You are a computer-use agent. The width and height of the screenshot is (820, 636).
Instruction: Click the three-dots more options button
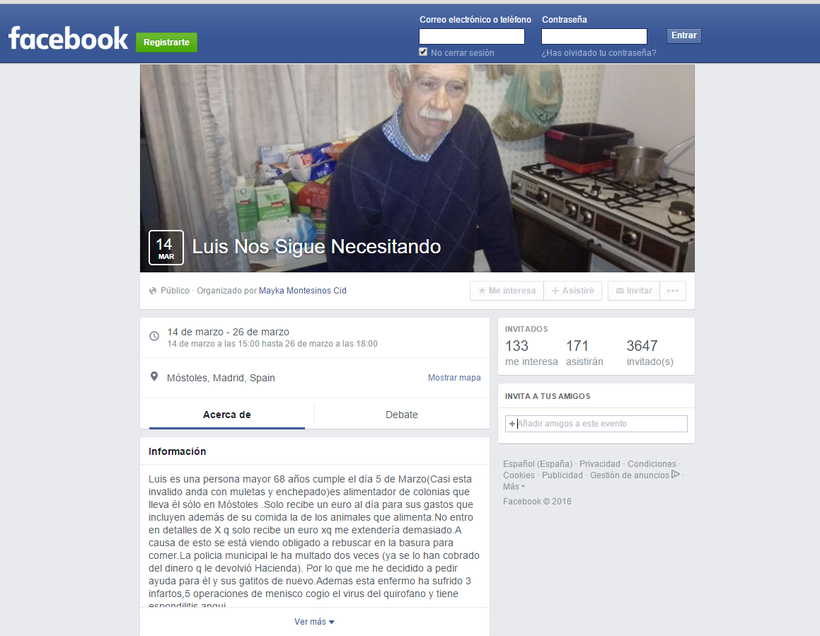coord(673,291)
